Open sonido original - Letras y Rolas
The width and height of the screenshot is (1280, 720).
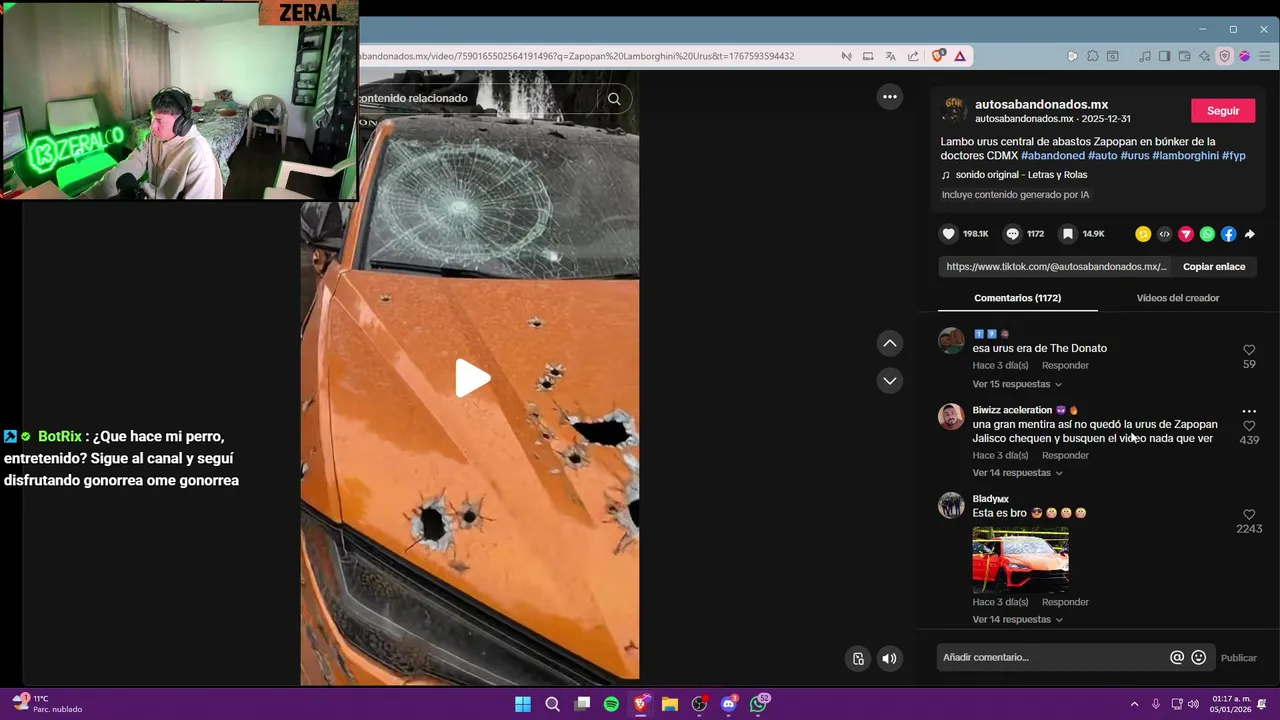pos(1021,175)
